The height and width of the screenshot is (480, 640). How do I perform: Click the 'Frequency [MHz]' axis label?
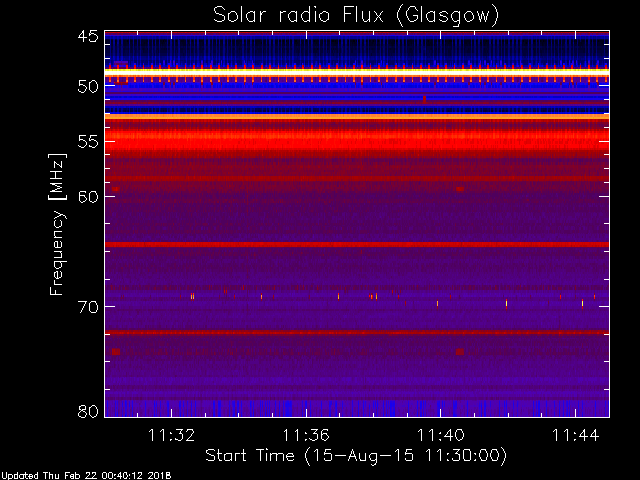coord(57,224)
